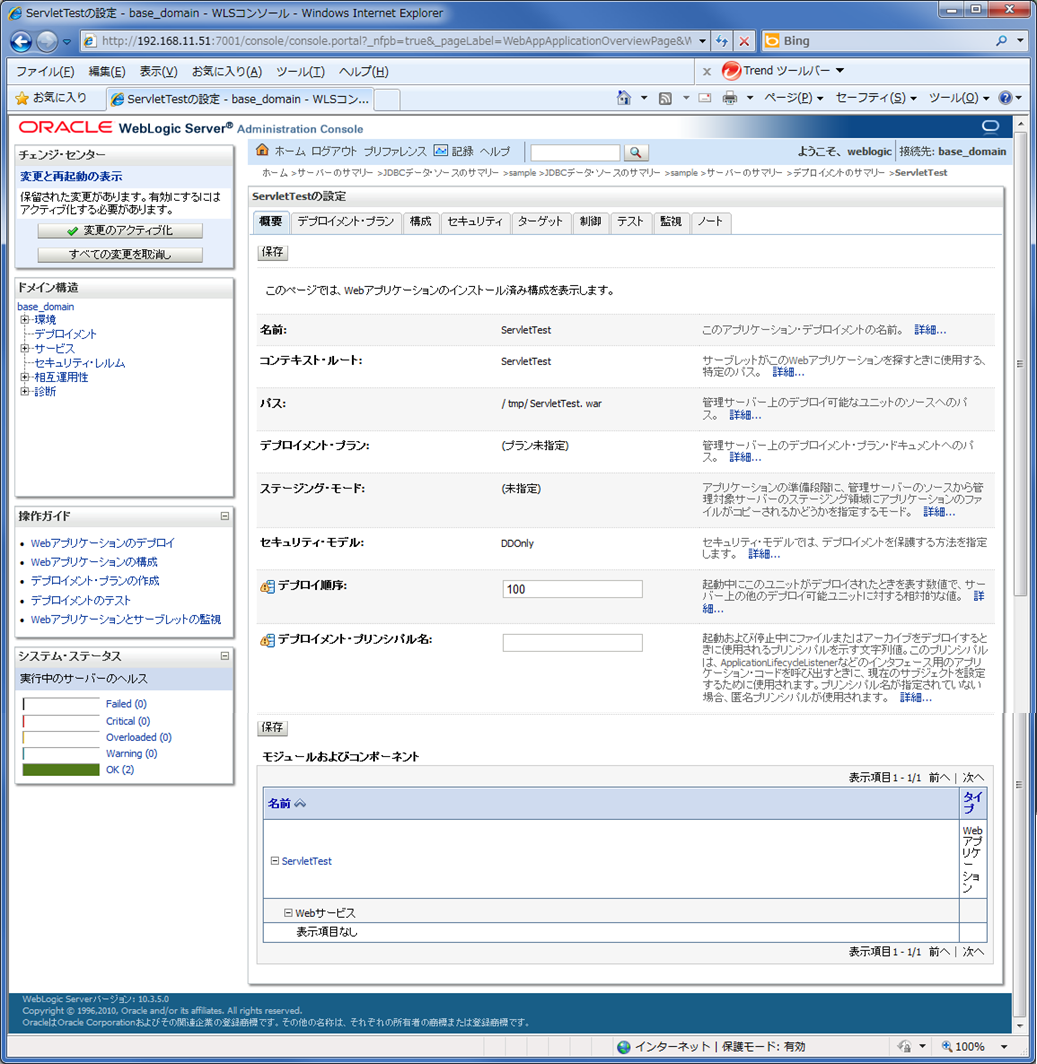1037x1064 pixels.
Task: Click the Favorites star icon
Action: [22, 98]
